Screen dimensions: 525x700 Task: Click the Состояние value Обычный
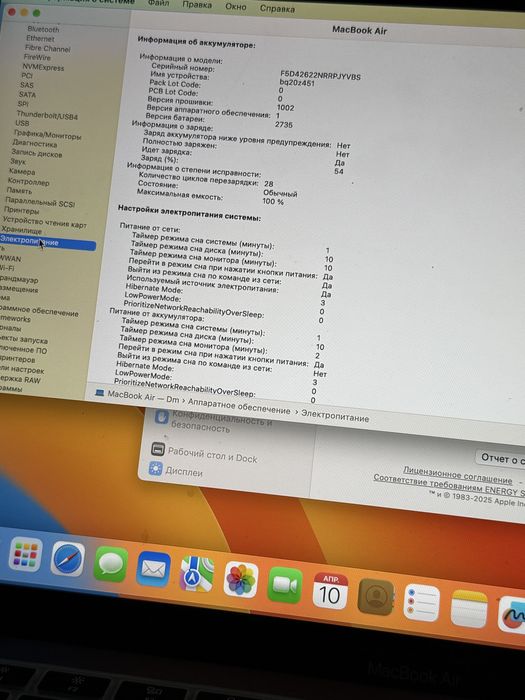click(280, 193)
